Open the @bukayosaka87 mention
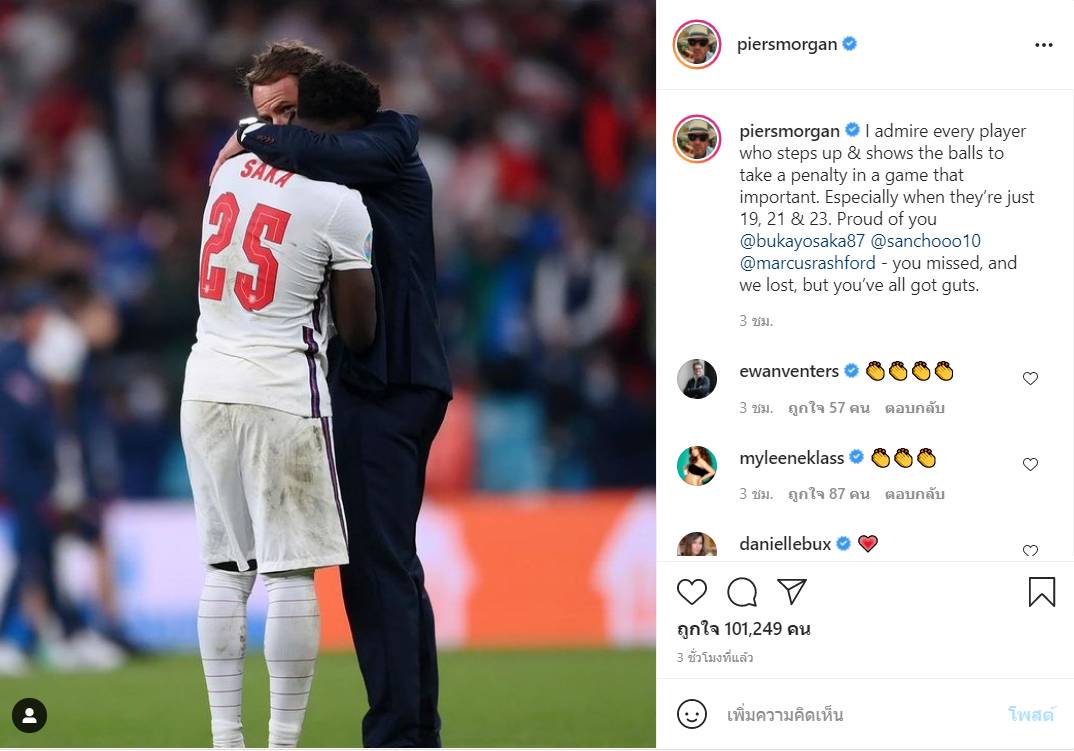The width and height of the screenshot is (1074, 751). click(802, 241)
